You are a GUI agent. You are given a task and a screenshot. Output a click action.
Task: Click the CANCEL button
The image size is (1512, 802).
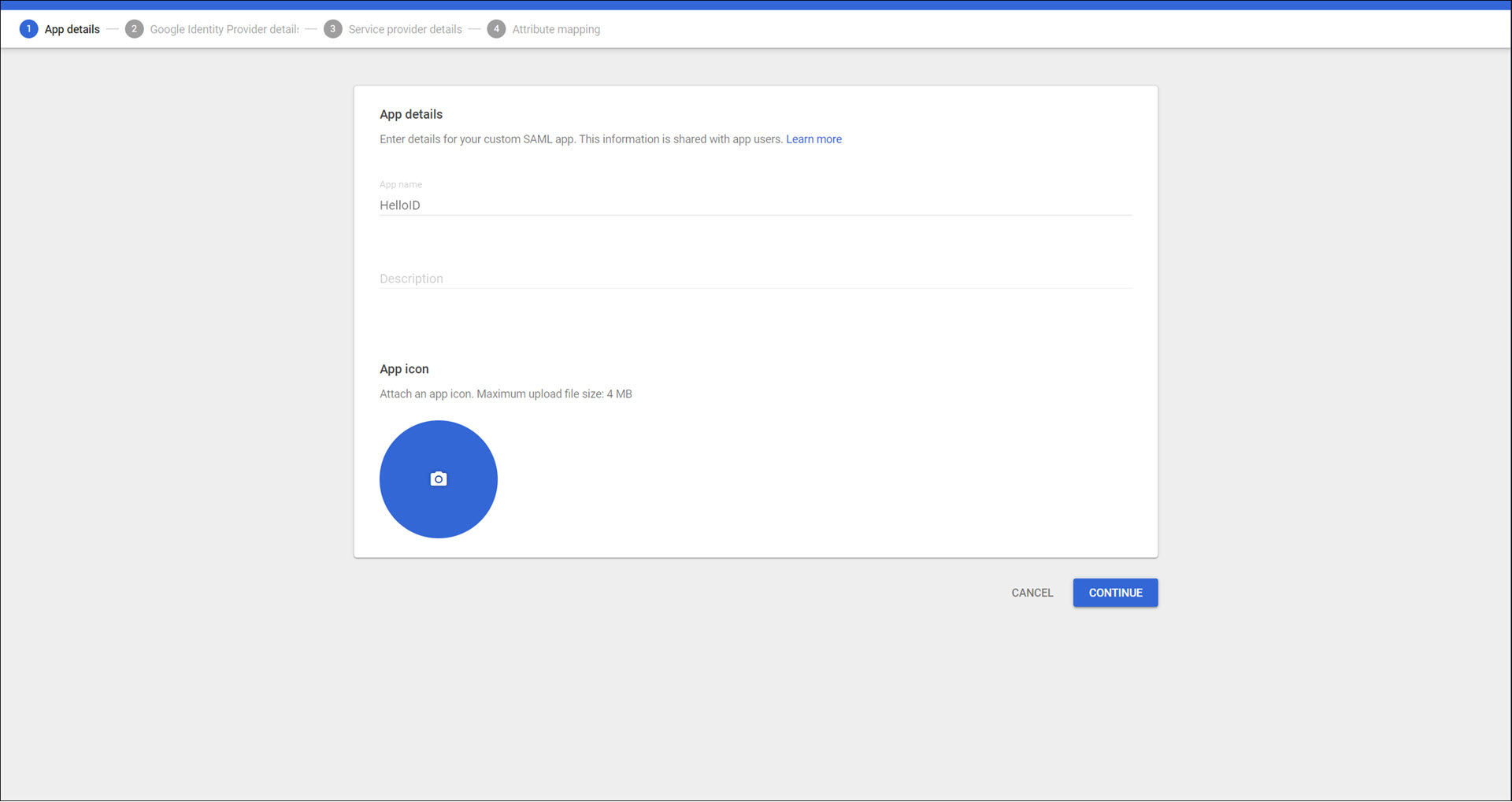coord(1032,593)
